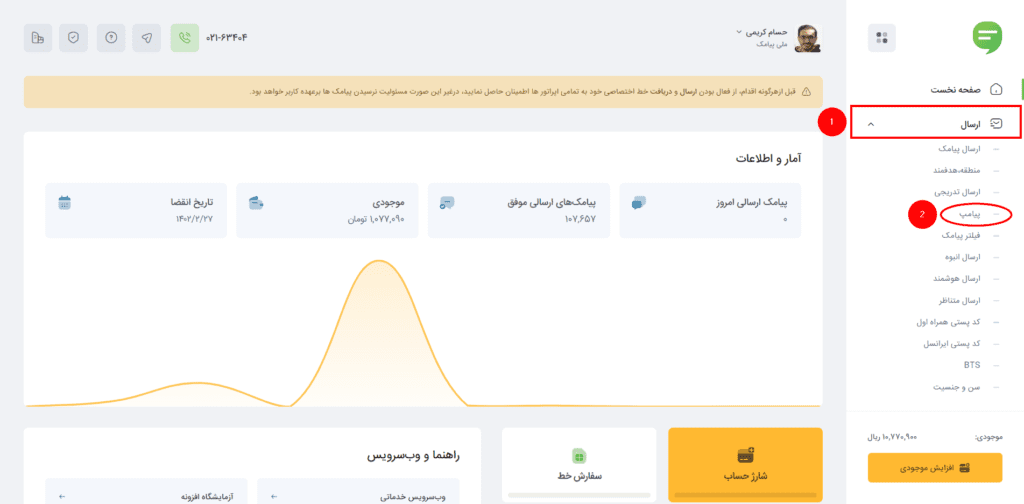Click message icon on پیامک‌های ارسالی موفق
The image size is (1024, 504).
(447, 203)
